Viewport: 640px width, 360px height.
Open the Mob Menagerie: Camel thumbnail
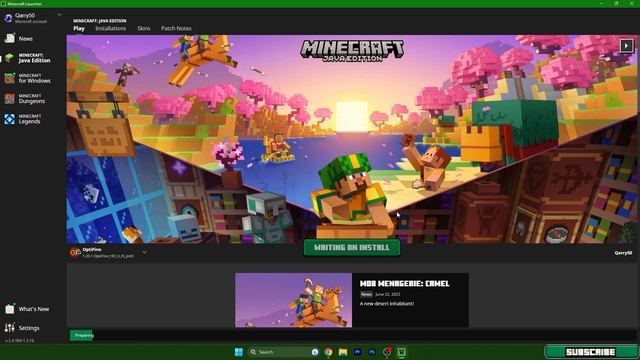[x=293, y=300]
